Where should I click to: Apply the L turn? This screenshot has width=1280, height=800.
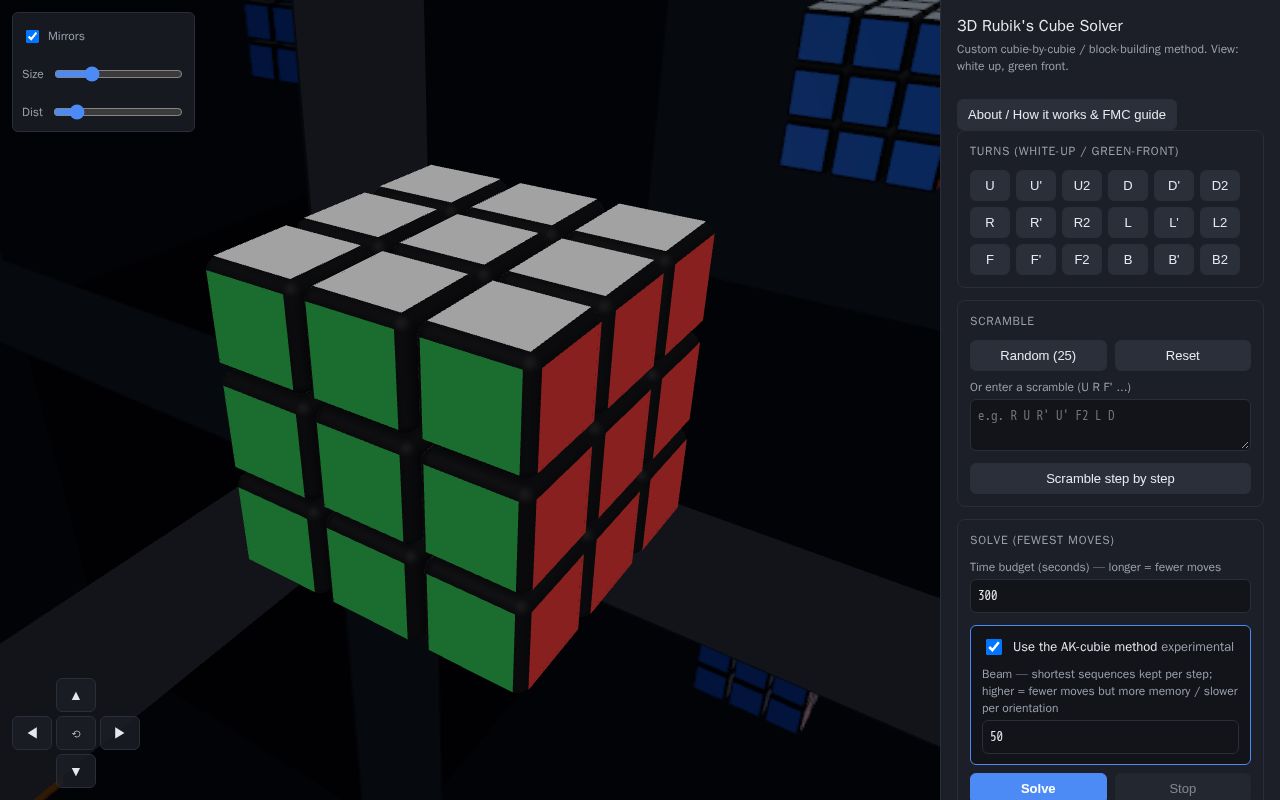(x=1128, y=222)
